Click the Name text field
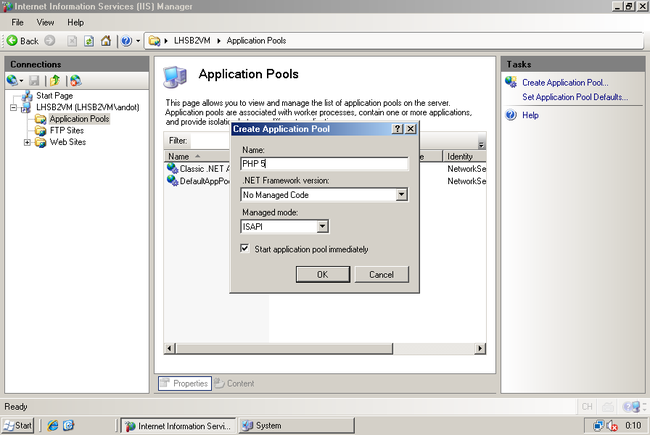 click(324, 163)
